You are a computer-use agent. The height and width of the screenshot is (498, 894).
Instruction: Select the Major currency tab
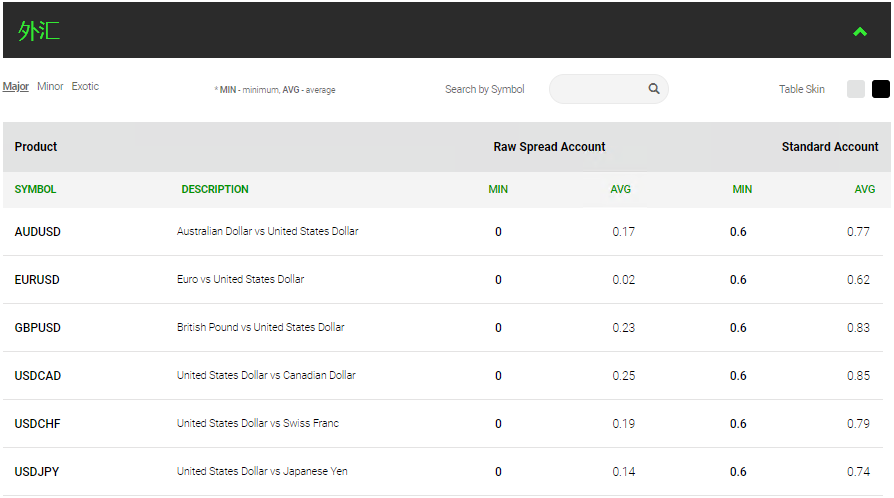pyautogui.click(x=15, y=86)
